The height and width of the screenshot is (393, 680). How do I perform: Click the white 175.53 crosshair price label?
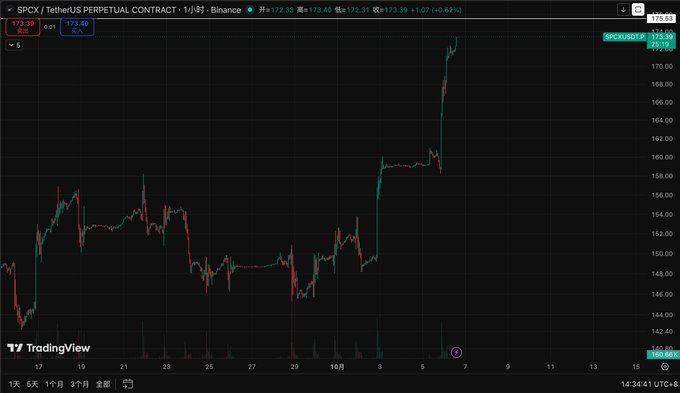662,19
